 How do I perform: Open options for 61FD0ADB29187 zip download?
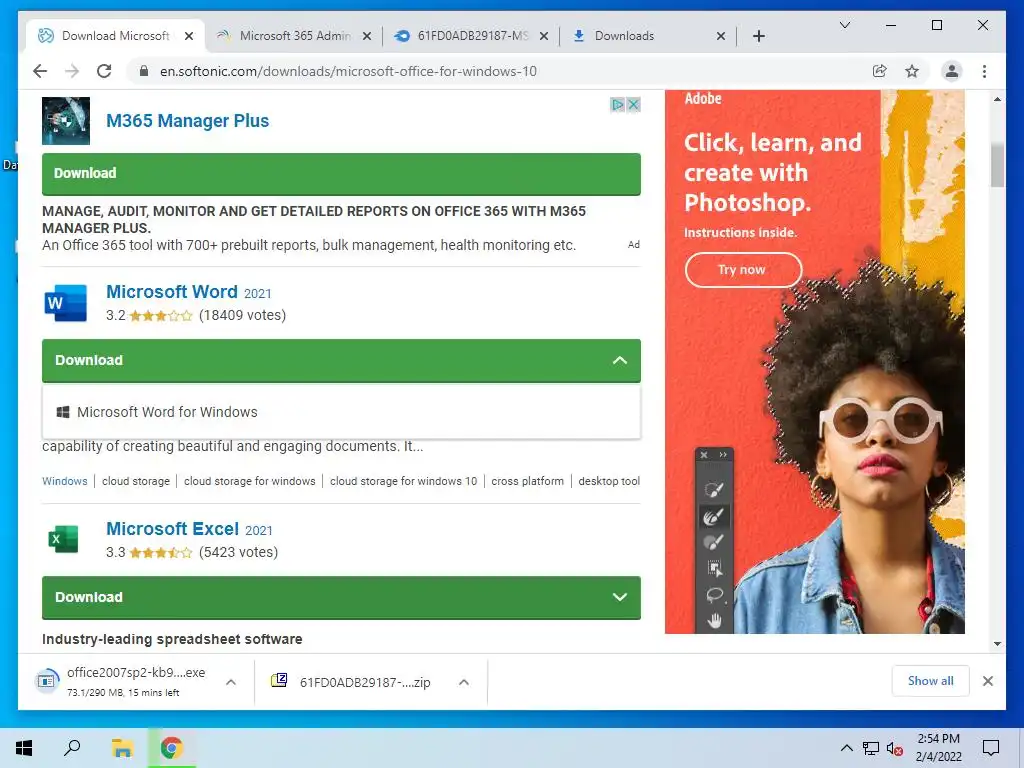[464, 682]
